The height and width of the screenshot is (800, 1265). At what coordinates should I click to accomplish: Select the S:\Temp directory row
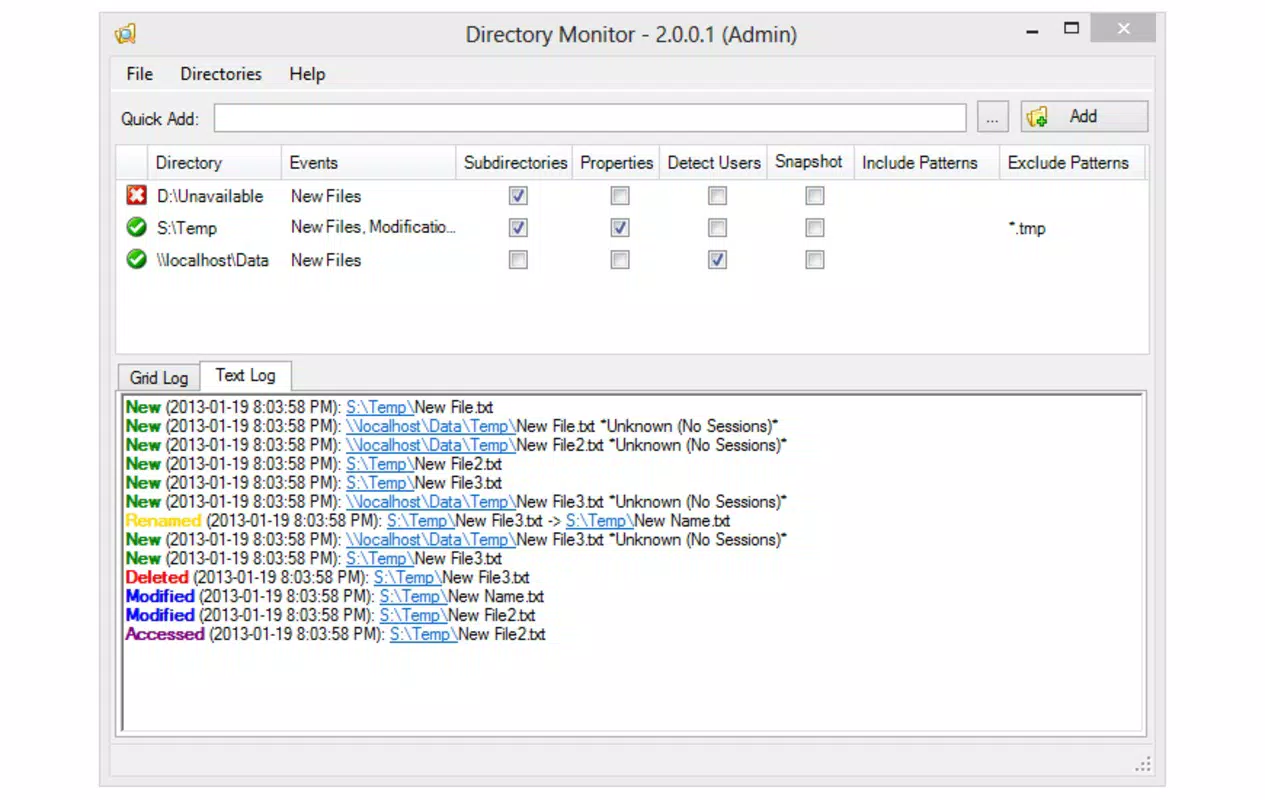tap(632, 228)
